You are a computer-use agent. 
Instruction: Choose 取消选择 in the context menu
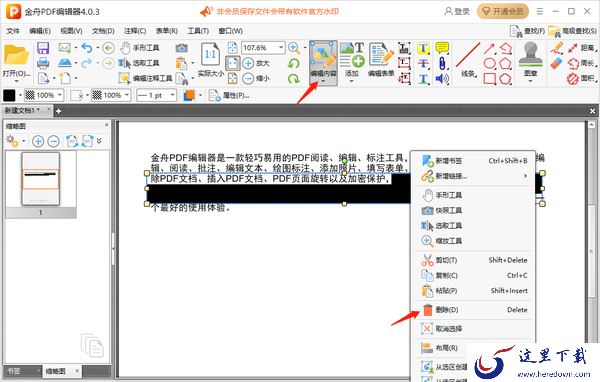pos(474,329)
